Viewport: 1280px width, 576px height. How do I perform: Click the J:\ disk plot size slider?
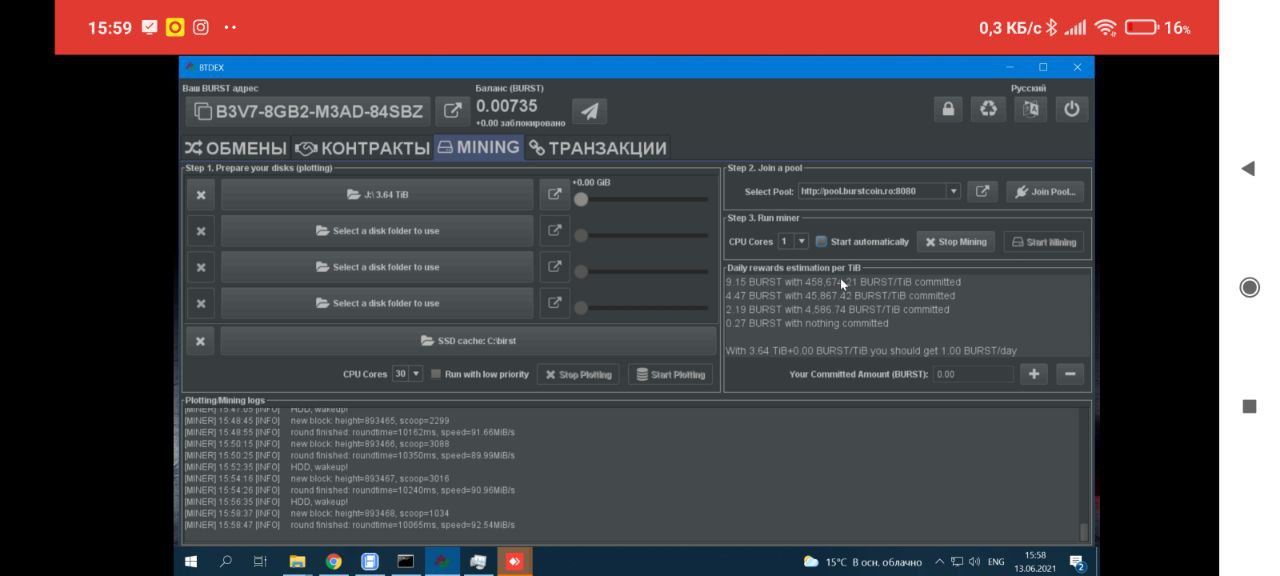click(640, 199)
